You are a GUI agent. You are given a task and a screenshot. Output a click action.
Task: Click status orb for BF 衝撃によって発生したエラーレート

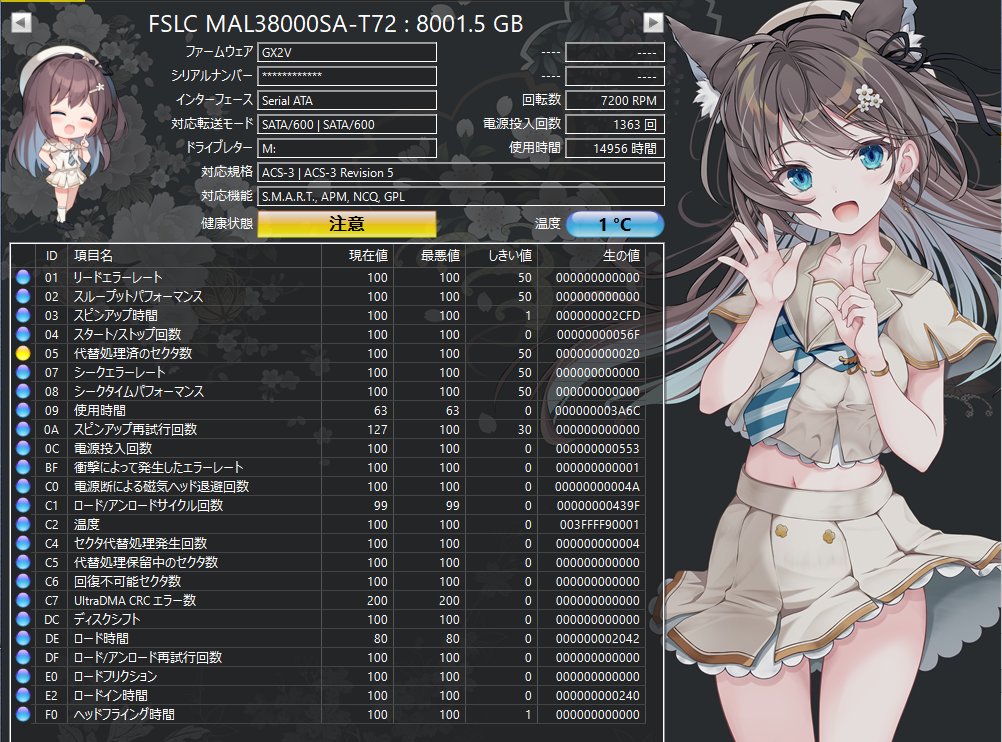(x=23, y=467)
